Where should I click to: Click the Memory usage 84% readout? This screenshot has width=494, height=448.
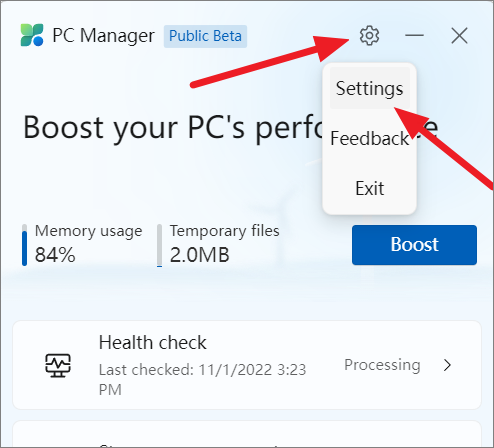[55, 255]
